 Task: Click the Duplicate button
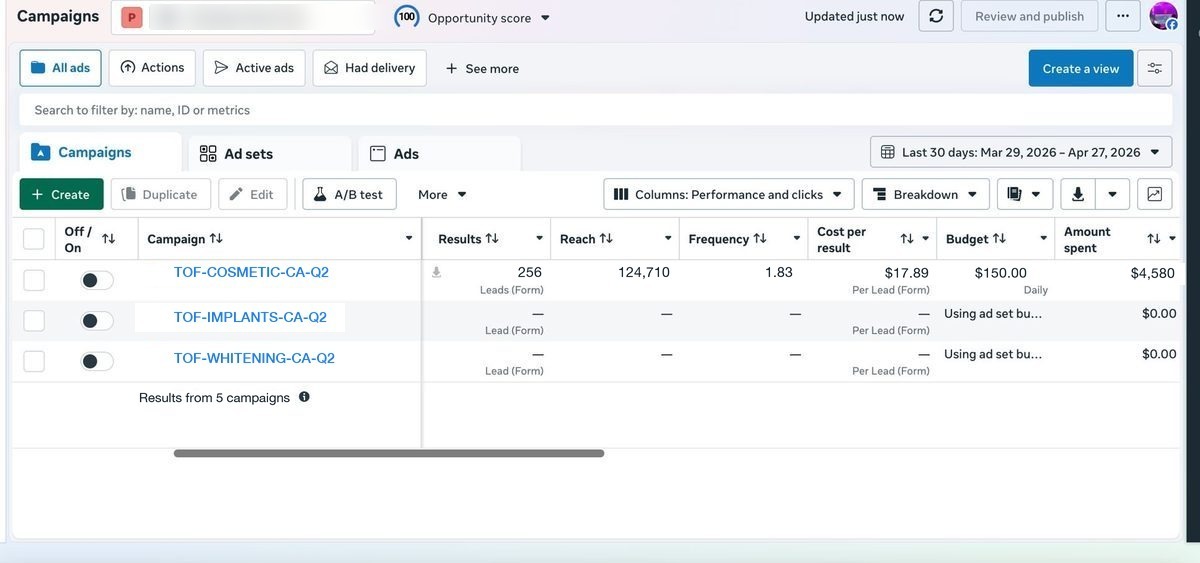[x=160, y=194]
